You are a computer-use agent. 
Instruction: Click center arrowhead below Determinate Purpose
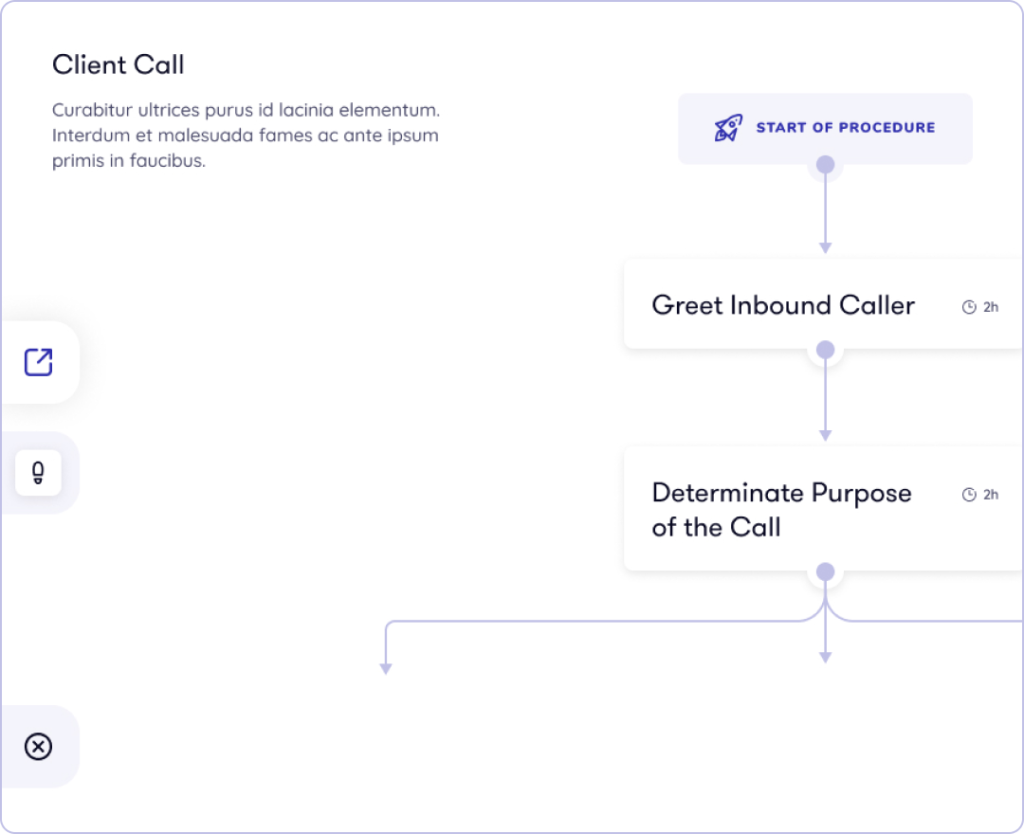click(825, 657)
